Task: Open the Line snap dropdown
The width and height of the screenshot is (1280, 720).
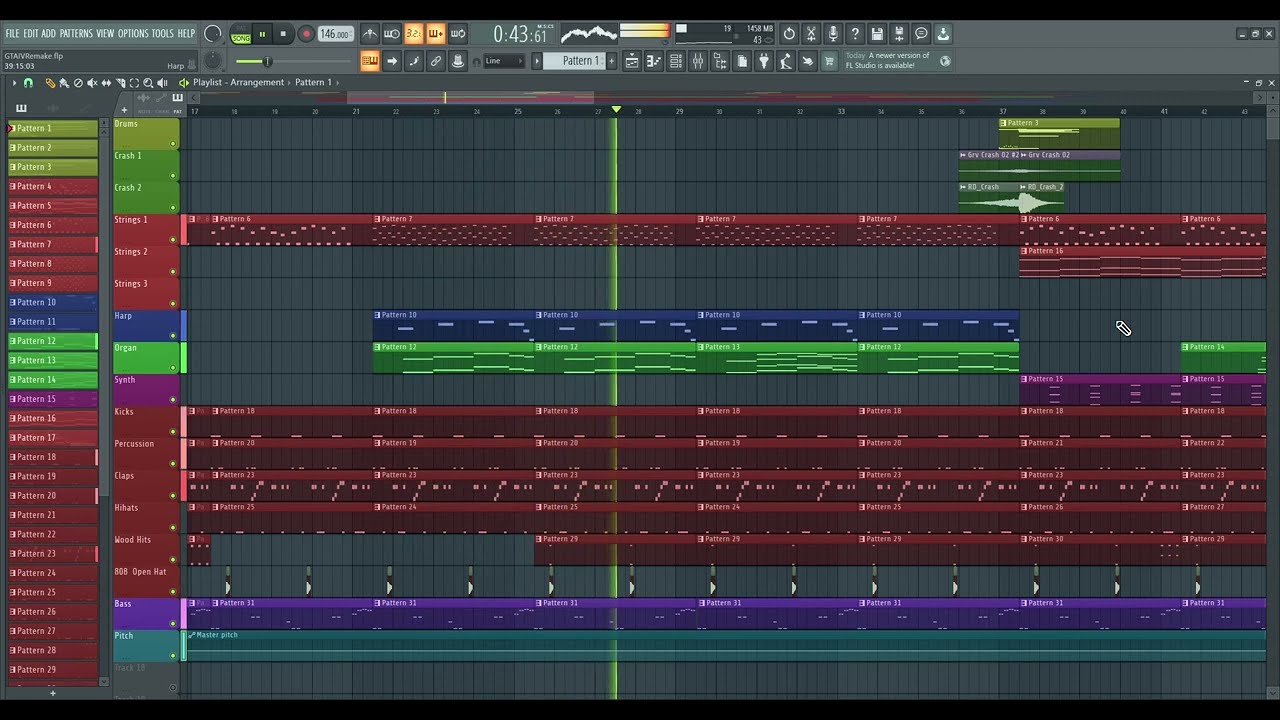Action: pyautogui.click(x=505, y=61)
